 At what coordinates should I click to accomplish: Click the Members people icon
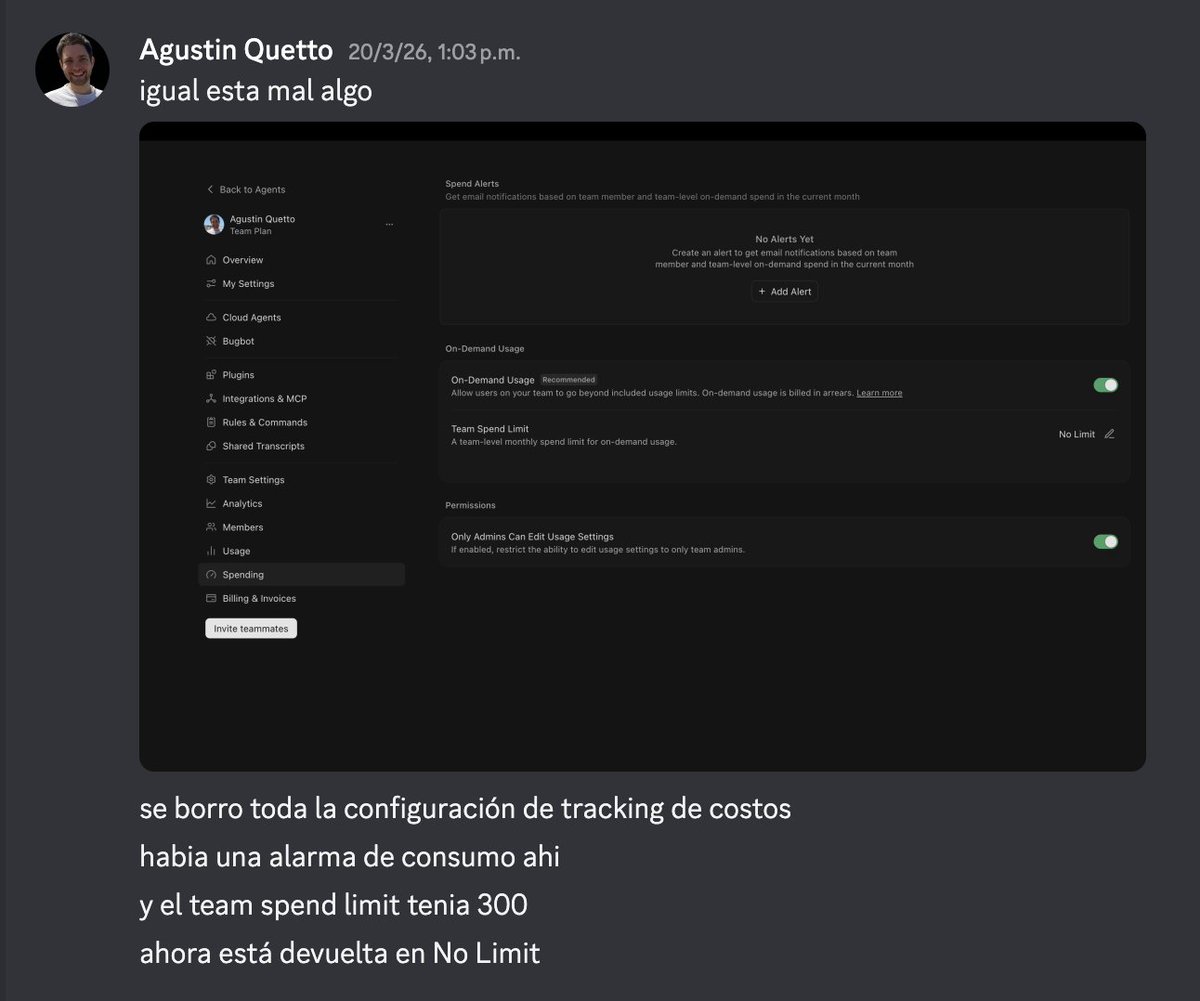[x=211, y=528]
